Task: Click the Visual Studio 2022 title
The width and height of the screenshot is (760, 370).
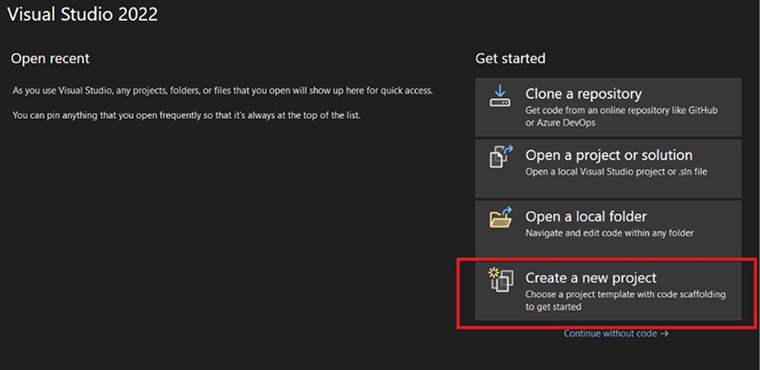Action: point(82,14)
